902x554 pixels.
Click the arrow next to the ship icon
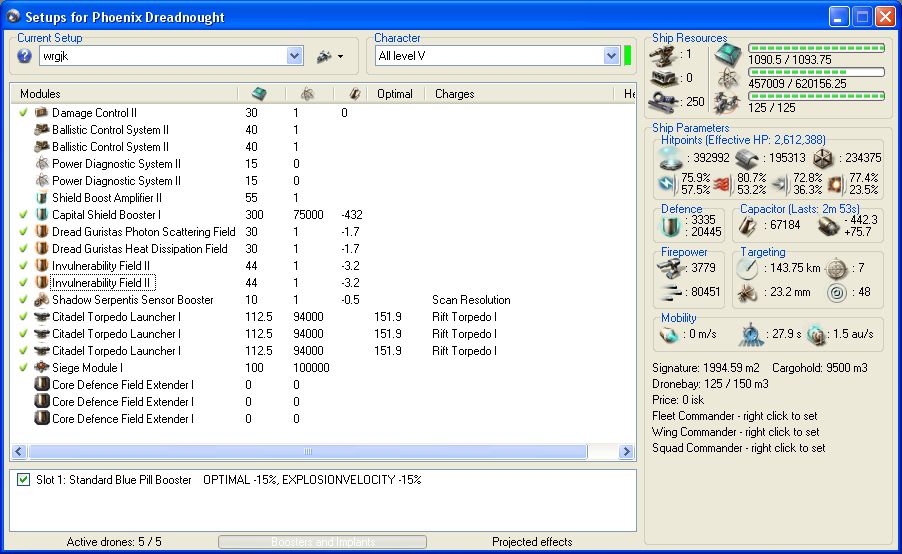340,57
